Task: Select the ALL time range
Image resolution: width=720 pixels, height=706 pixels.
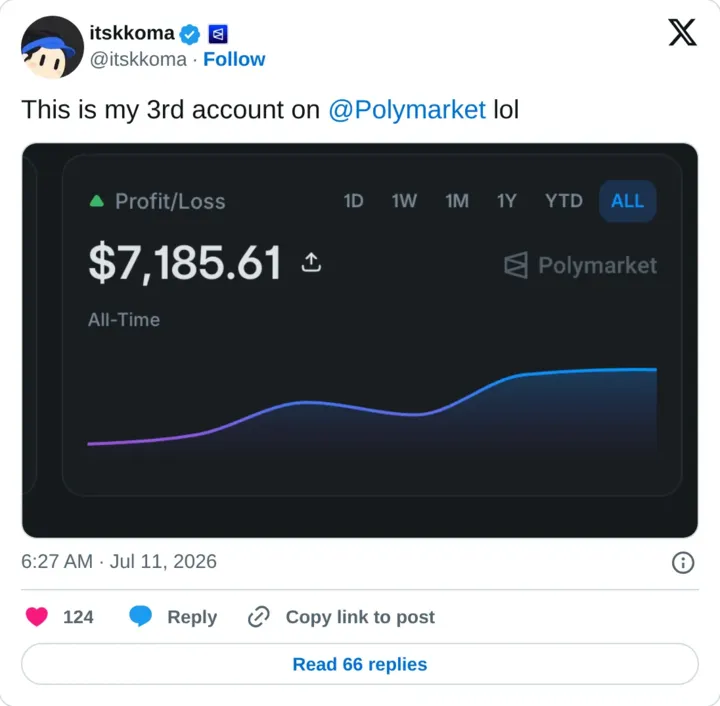Action: [x=627, y=201]
